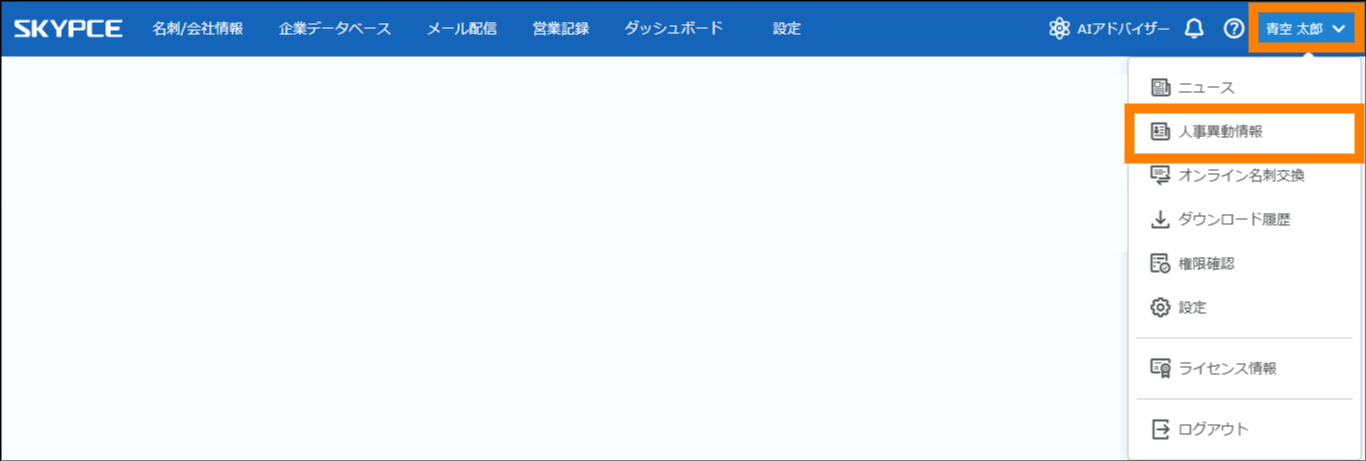Click the ログアウト exit icon
The height and width of the screenshot is (461, 1366).
point(1160,429)
